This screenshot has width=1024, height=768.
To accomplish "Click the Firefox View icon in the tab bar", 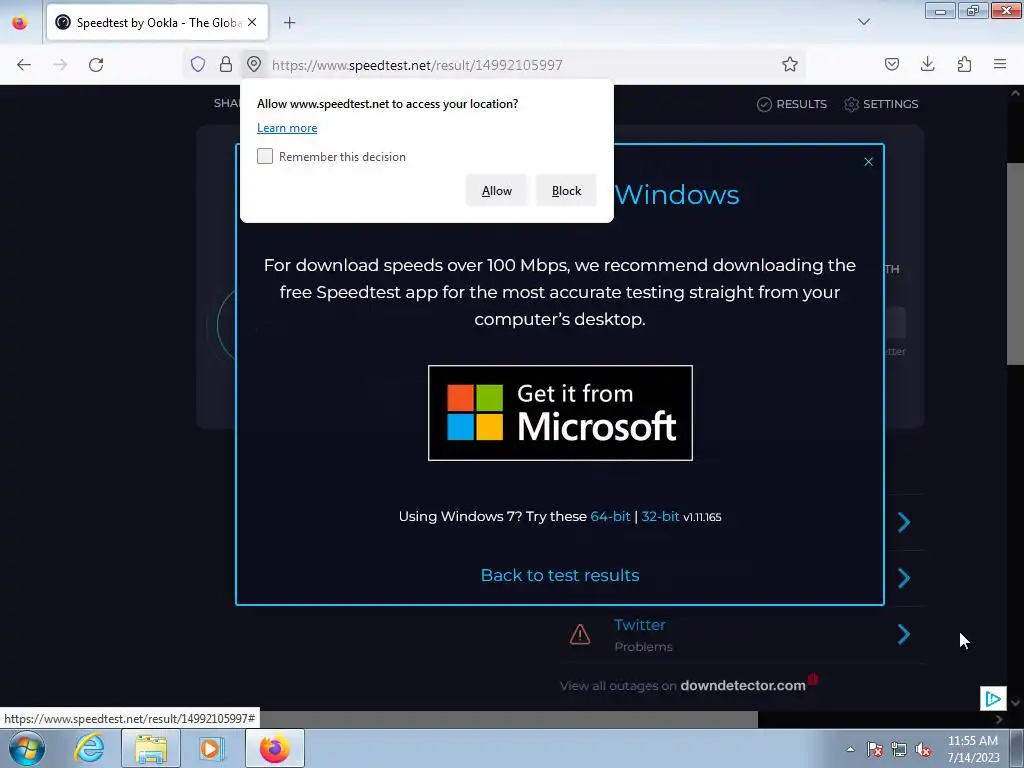I will click(x=20, y=22).
